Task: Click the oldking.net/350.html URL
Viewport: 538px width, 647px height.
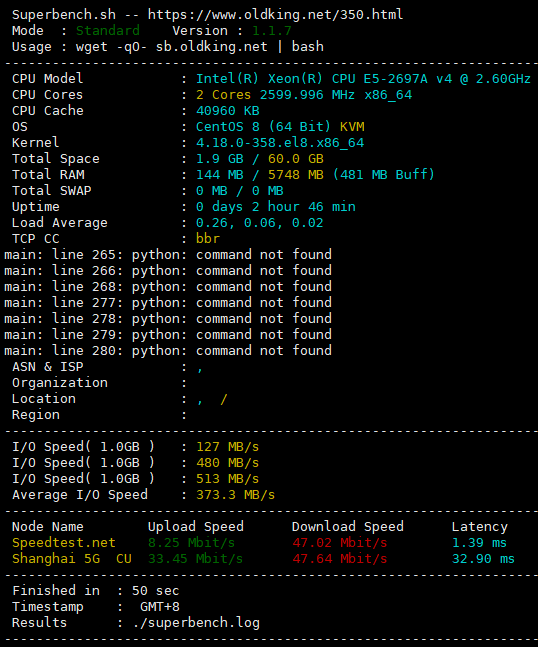Action: click(x=275, y=15)
